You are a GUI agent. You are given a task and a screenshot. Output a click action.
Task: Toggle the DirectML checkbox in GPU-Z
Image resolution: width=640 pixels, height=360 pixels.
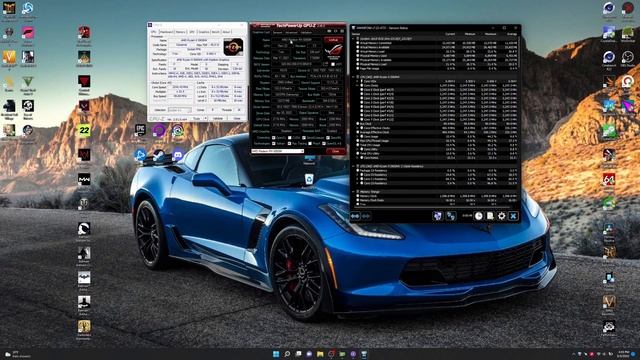(328, 137)
